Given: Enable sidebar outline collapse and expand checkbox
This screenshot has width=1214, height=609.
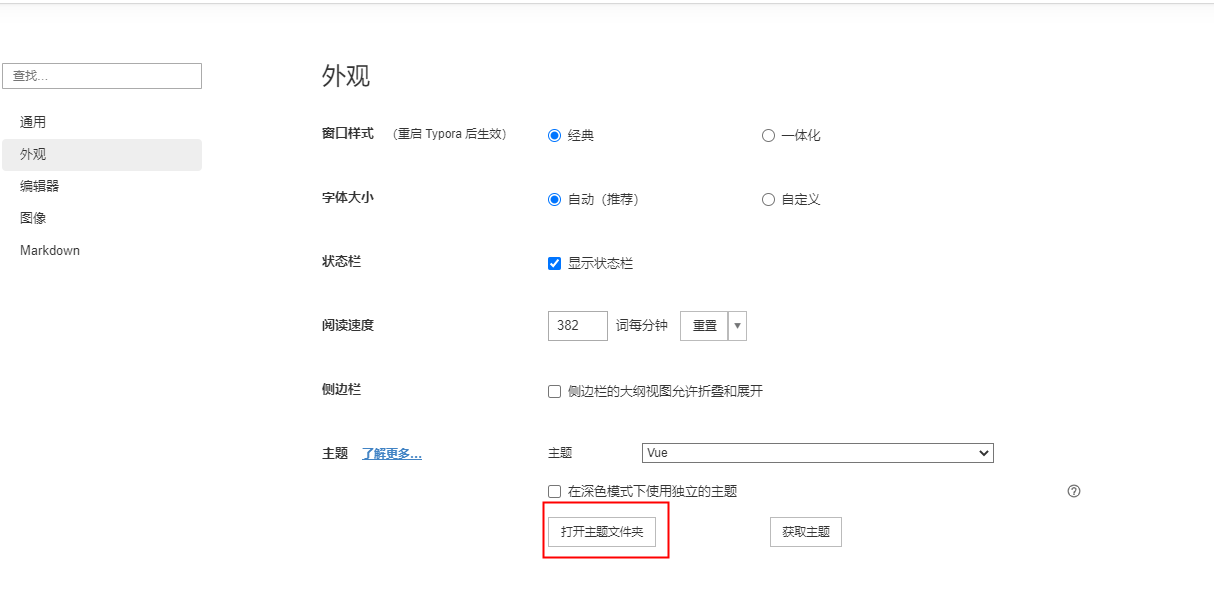Looking at the screenshot, I should 555,392.
